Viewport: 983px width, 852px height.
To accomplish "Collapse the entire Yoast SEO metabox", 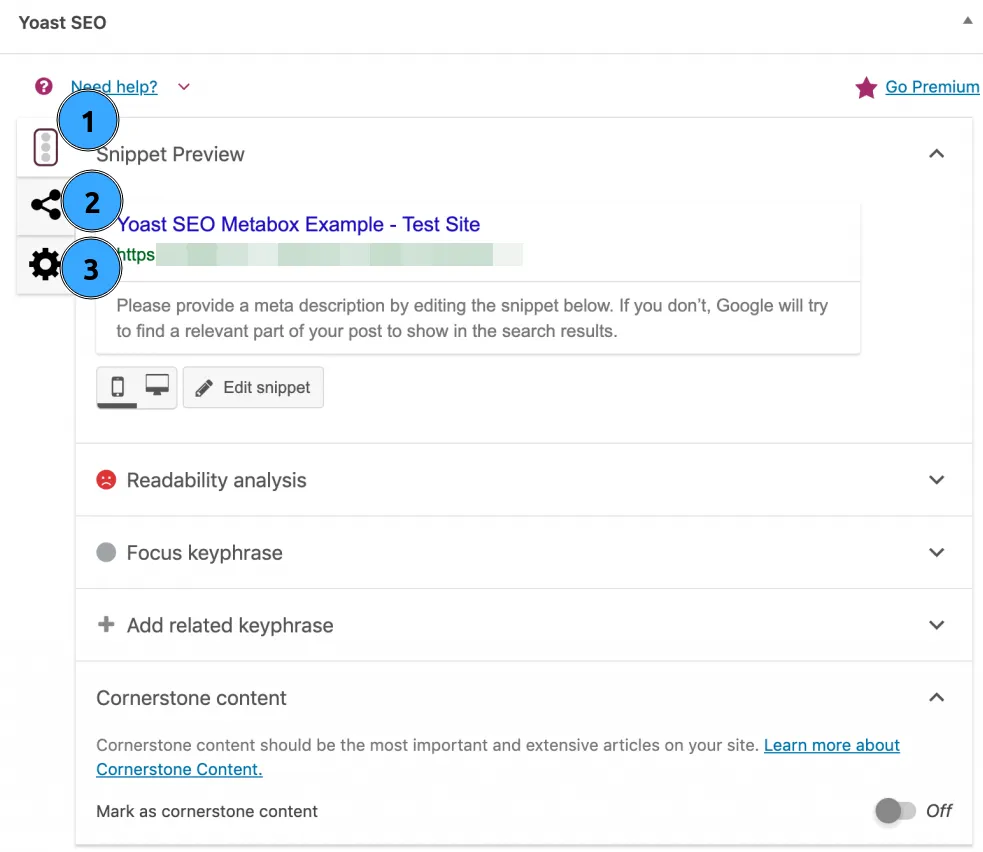I will click(x=966, y=18).
